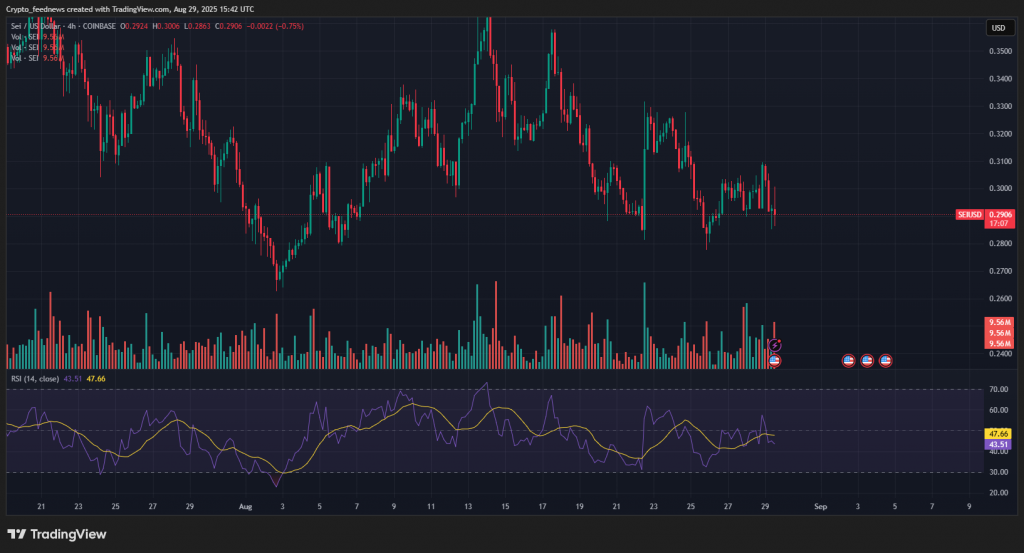
Task: Click the last US flag icon in the future dates area
Action: [x=885, y=360]
